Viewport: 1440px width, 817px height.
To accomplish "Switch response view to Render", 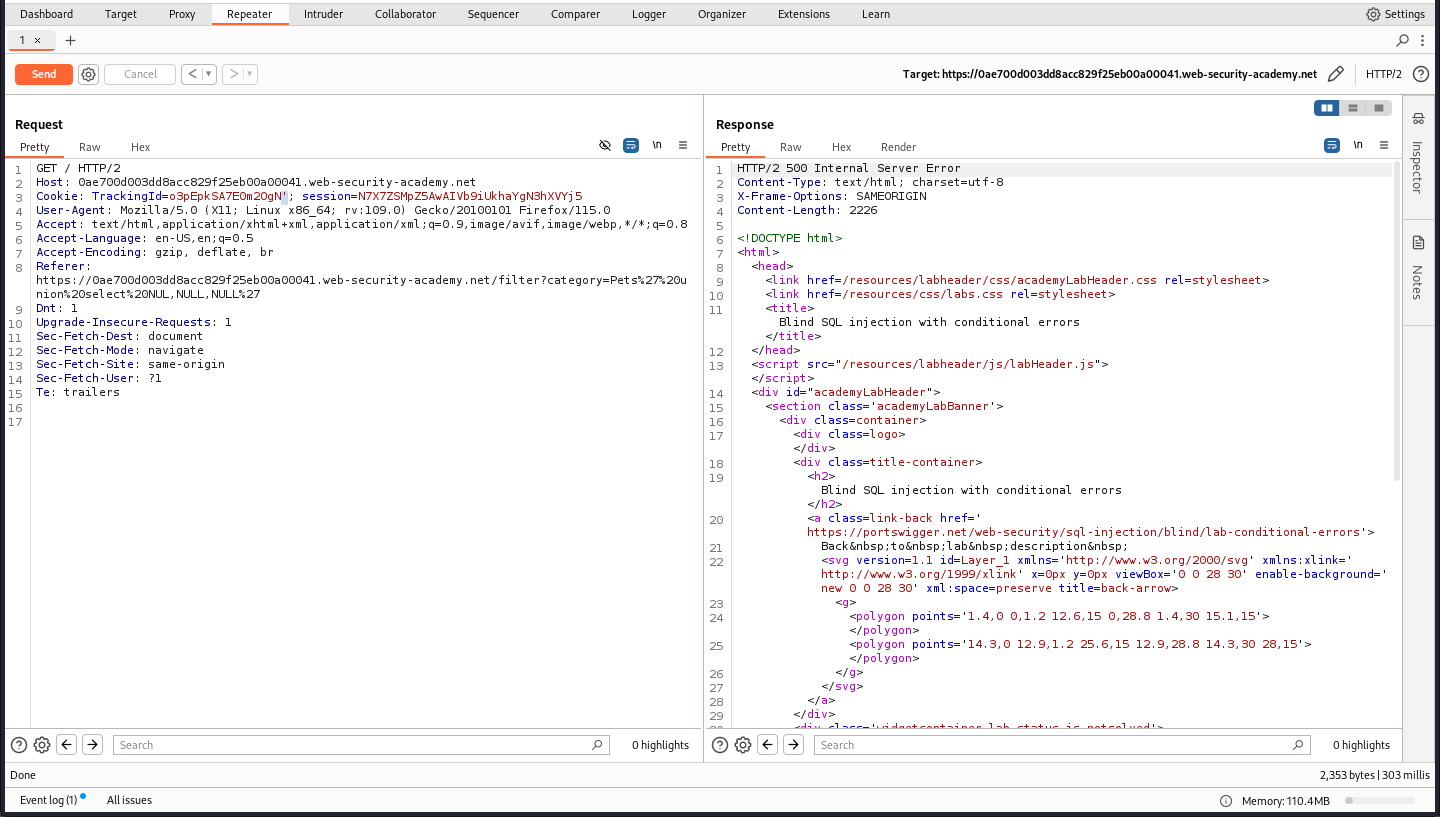I will [x=898, y=147].
